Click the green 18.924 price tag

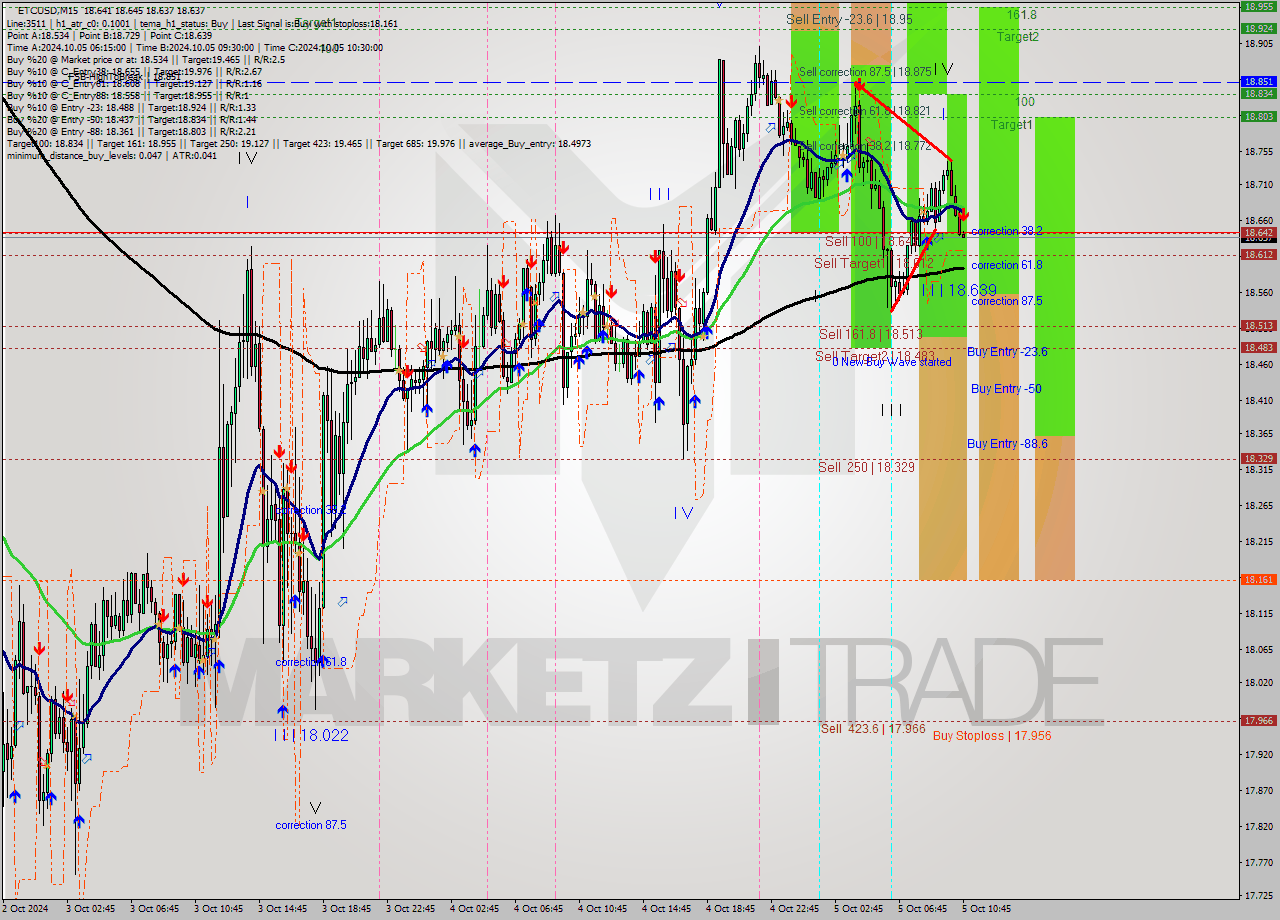point(1259,28)
